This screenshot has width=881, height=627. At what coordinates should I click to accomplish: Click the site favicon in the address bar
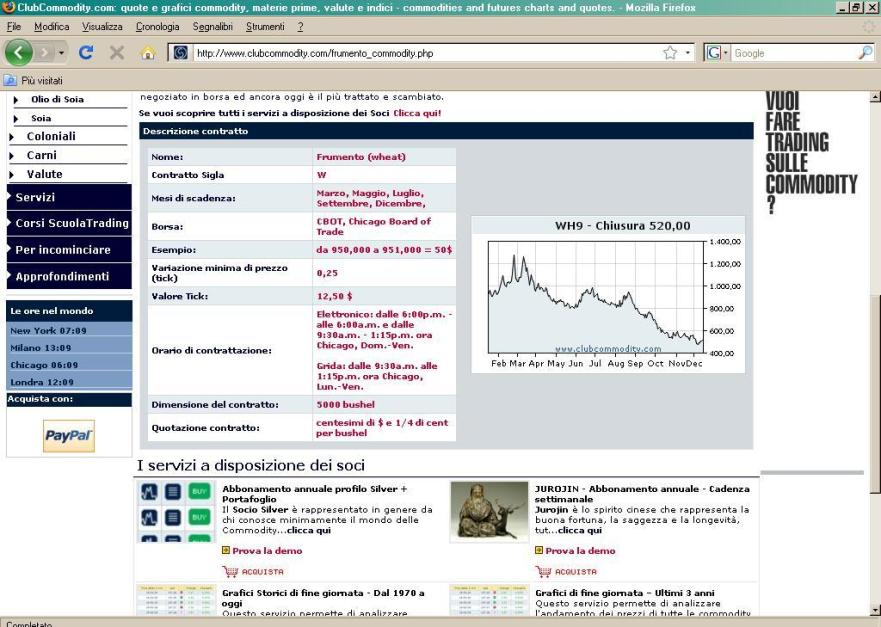pos(180,53)
